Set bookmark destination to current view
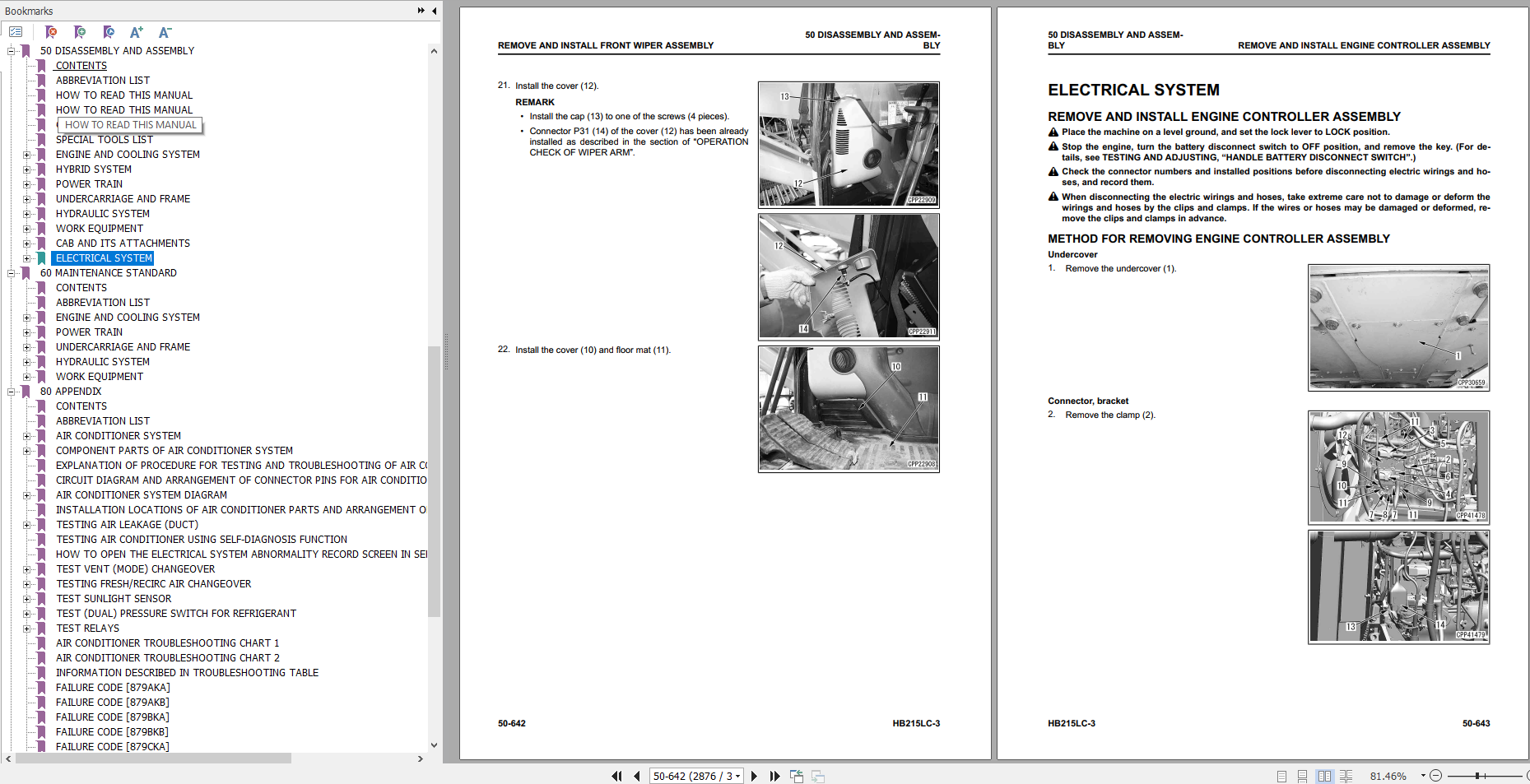Viewport: 1530px width, 784px height. pos(108,32)
